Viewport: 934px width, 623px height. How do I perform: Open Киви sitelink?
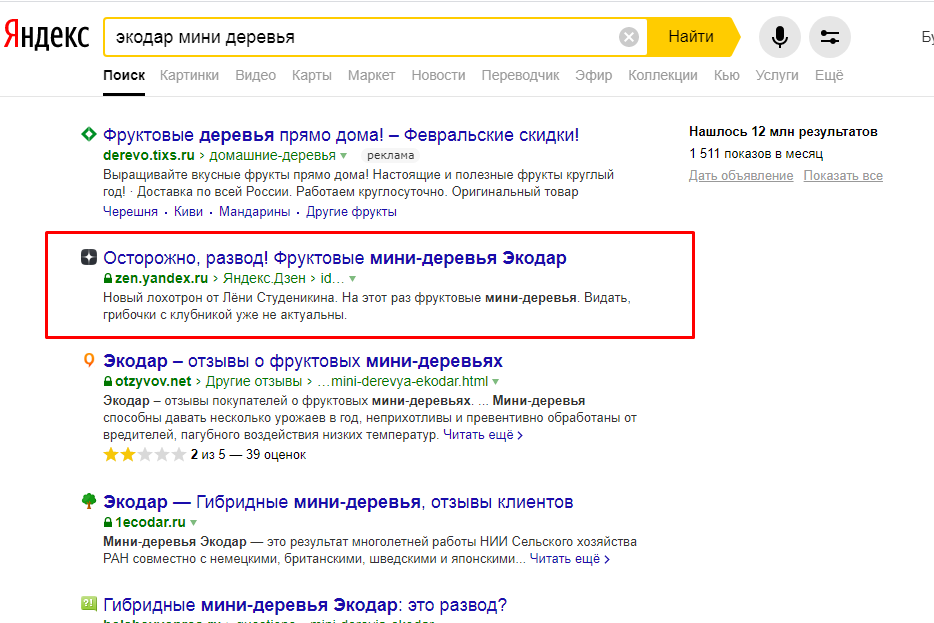click(188, 211)
